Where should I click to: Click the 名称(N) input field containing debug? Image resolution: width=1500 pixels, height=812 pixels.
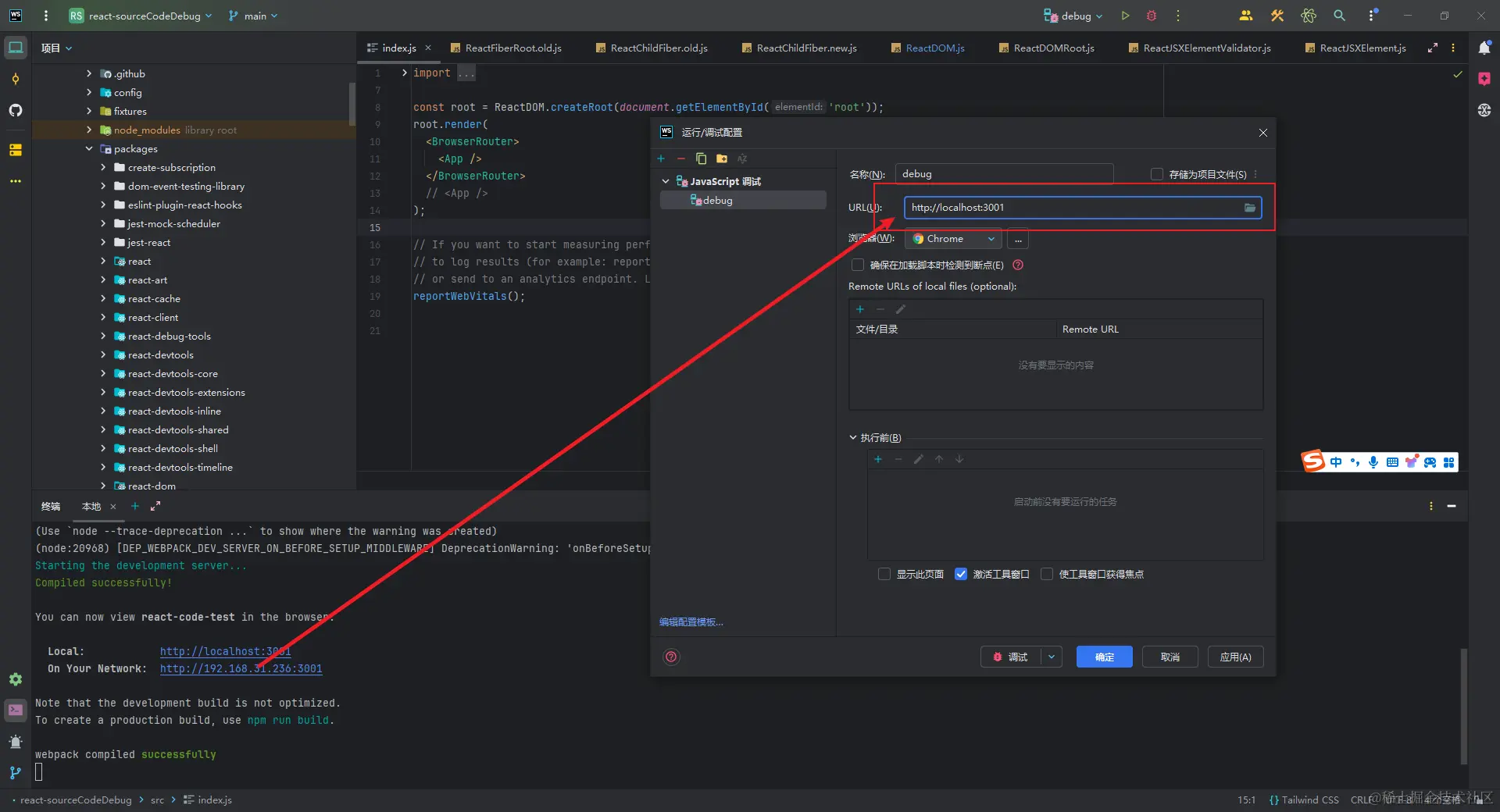pyautogui.click(x=1004, y=174)
